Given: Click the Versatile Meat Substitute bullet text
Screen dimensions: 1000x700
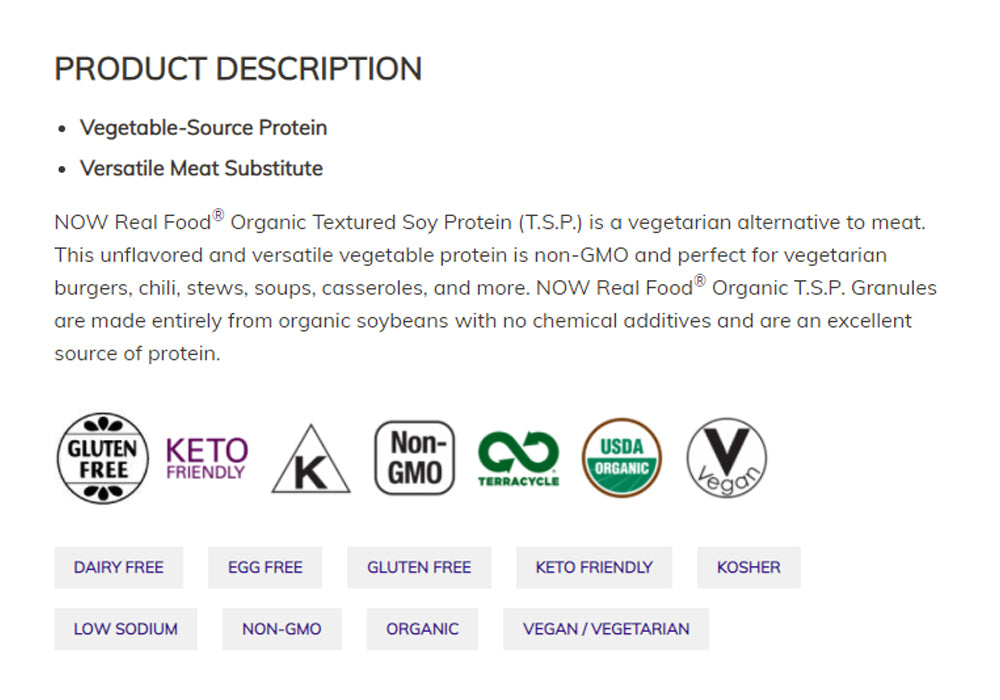Looking at the screenshot, I should [201, 168].
